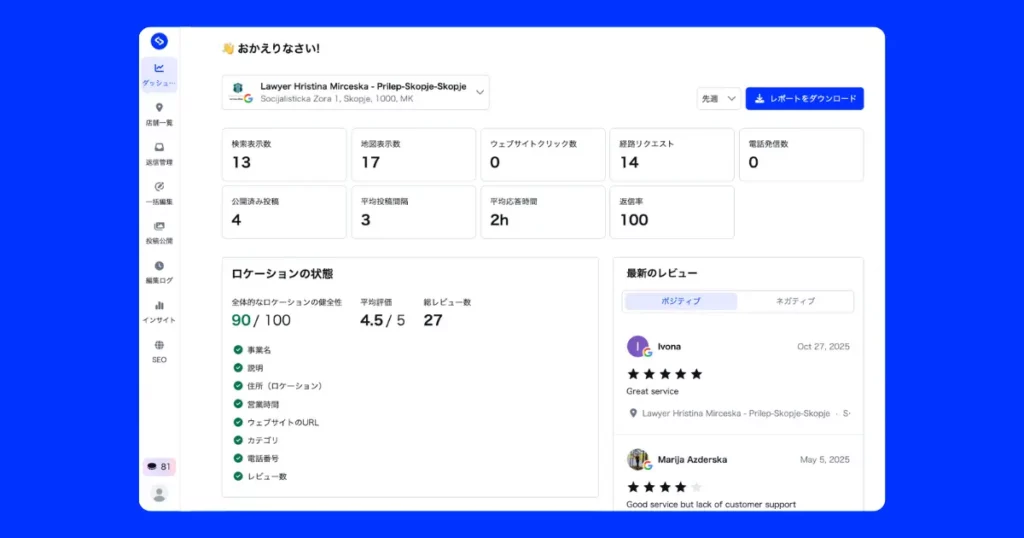Click green check icon beside 住所（ロケーション）
This screenshot has width=1024, height=538.
(238, 386)
